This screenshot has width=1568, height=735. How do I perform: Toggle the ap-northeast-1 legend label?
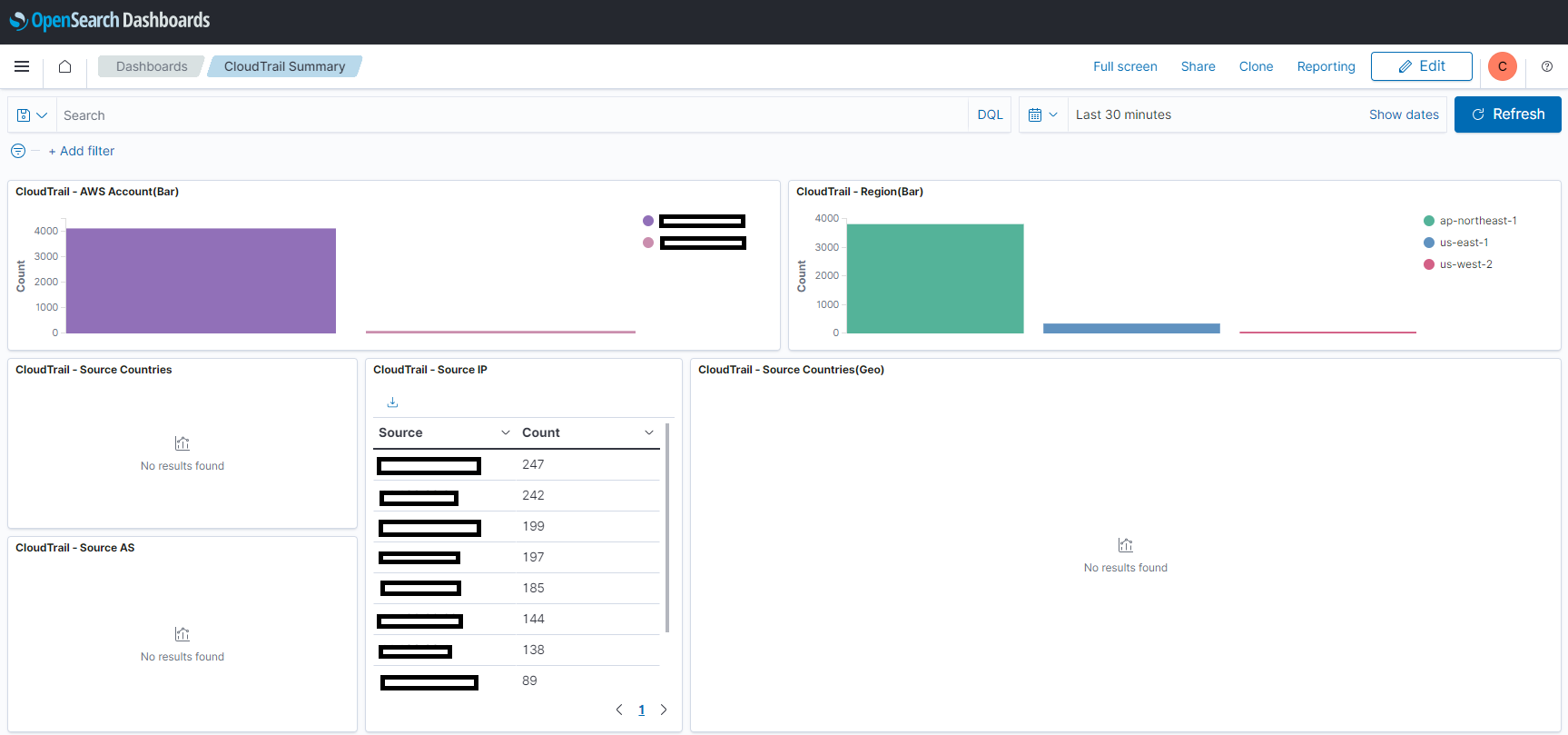coord(1478,221)
